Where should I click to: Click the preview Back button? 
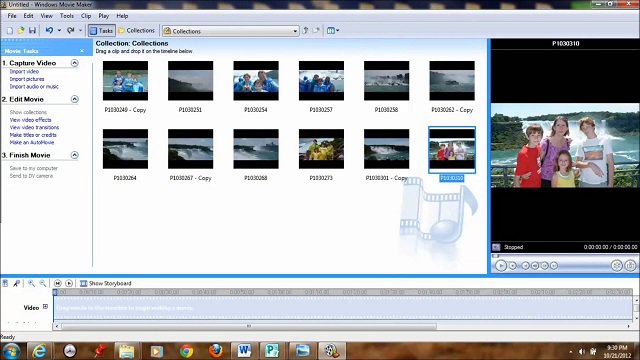525,266
